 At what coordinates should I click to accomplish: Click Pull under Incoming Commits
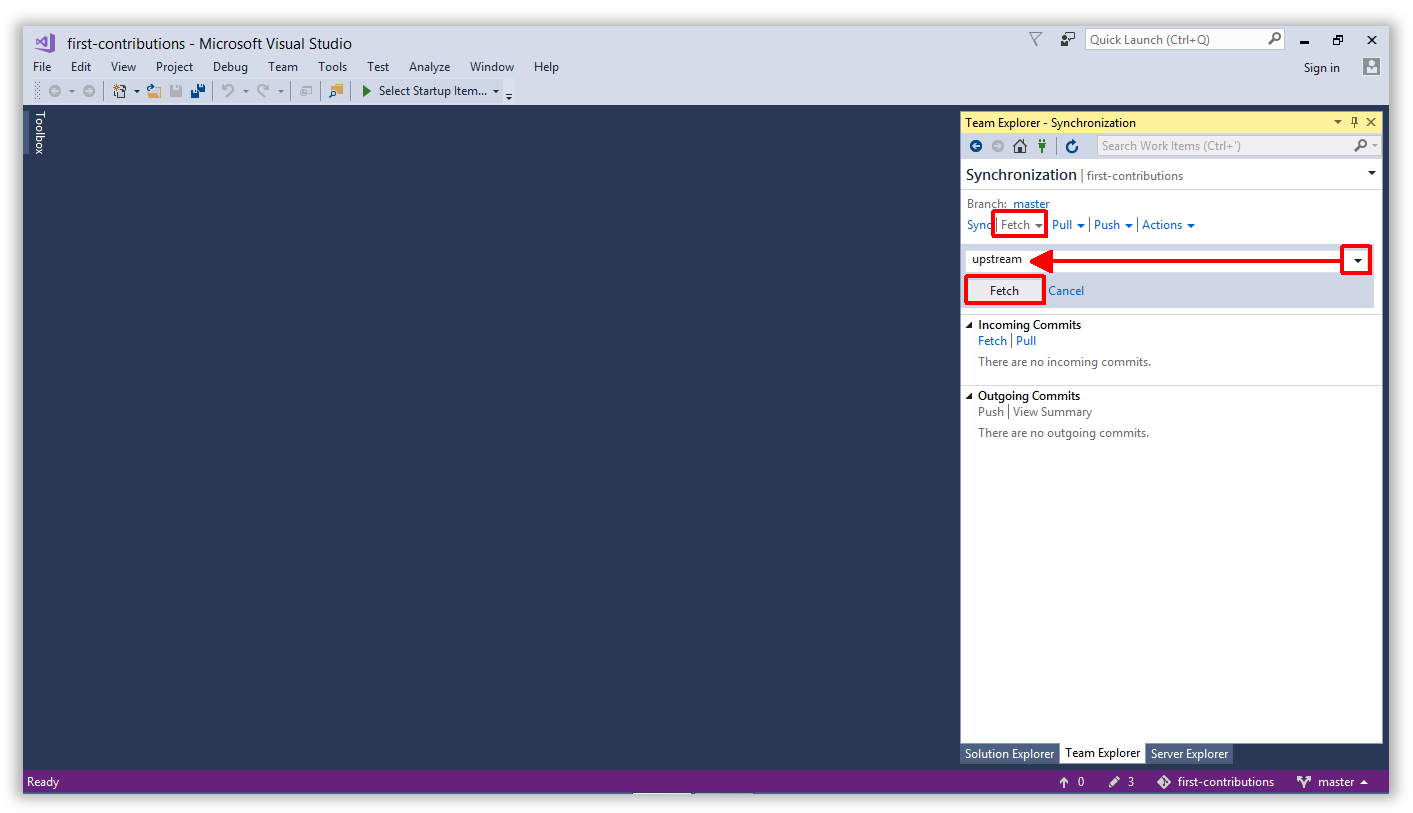click(x=1026, y=341)
